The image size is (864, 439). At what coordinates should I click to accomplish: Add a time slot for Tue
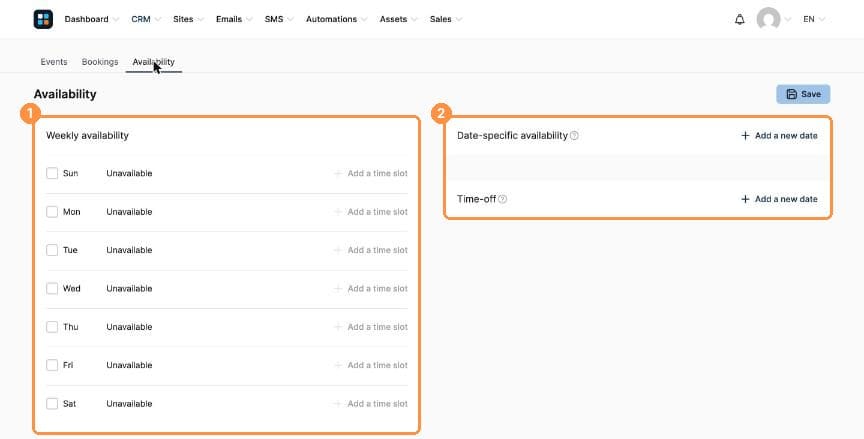pyautogui.click(x=371, y=250)
